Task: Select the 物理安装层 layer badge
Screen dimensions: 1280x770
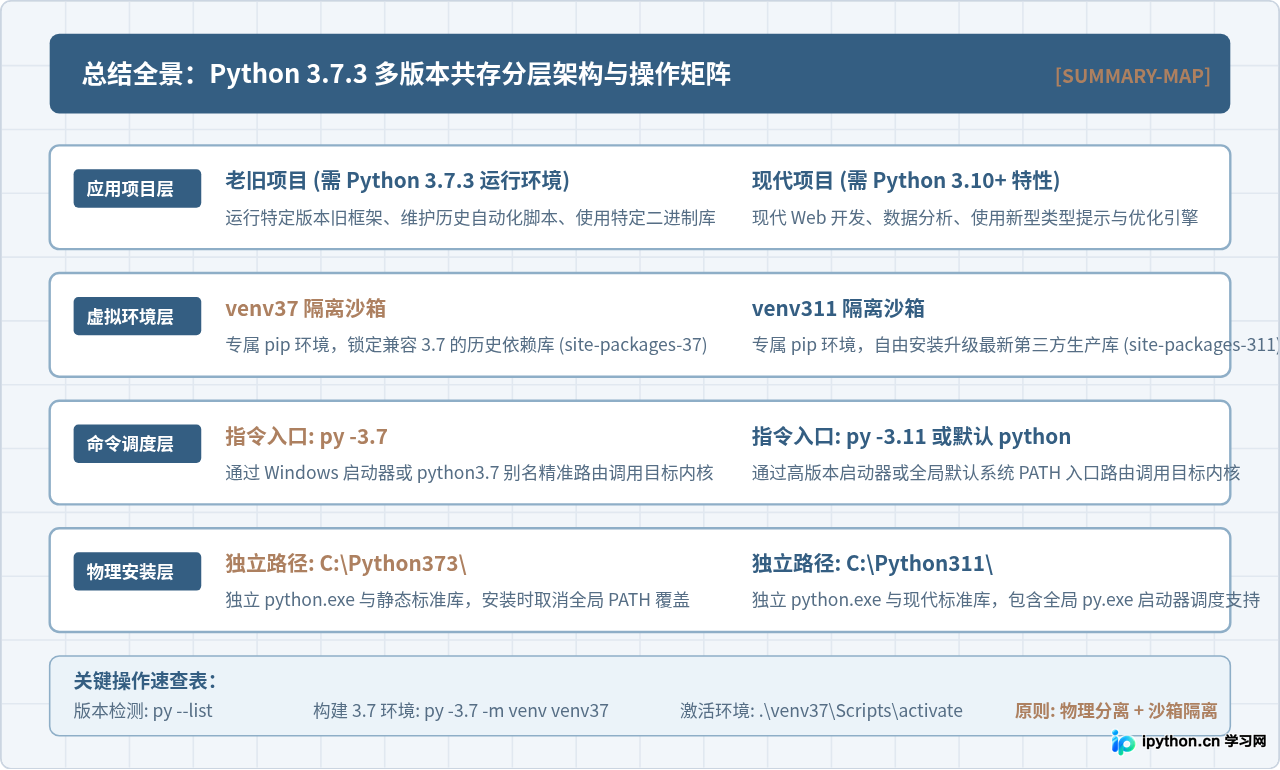Action: click(x=137, y=571)
